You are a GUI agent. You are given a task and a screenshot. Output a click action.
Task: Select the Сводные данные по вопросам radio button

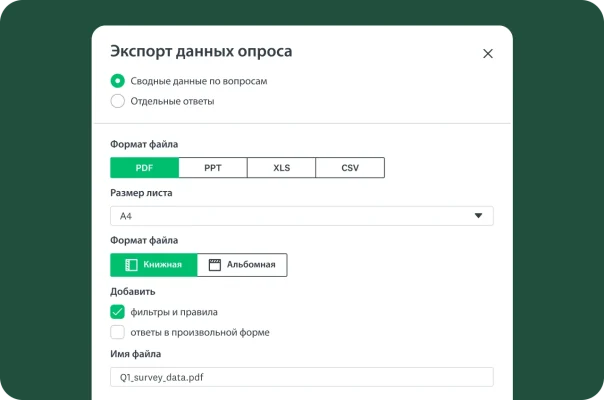tap(117, 81)
